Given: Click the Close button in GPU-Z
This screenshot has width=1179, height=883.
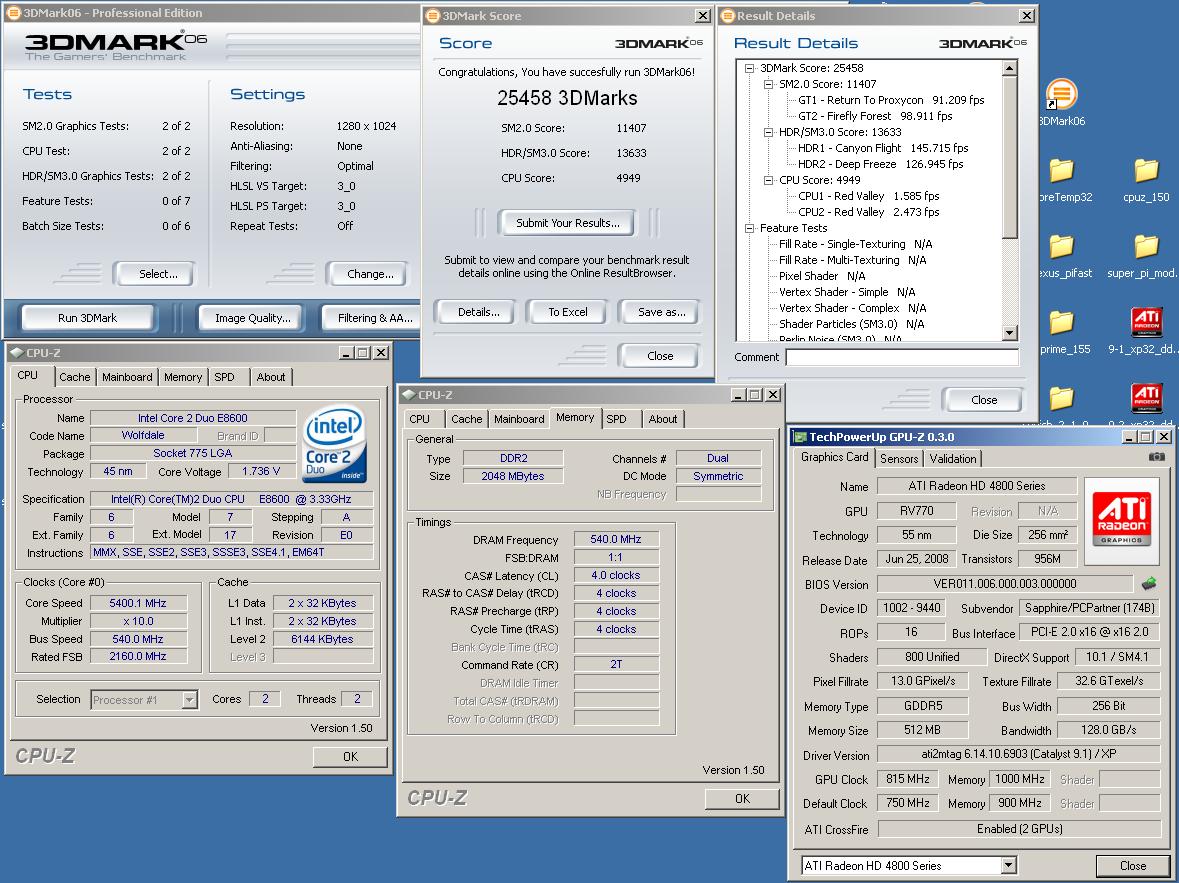Looking at the screenshot, I should (1132, 866).
